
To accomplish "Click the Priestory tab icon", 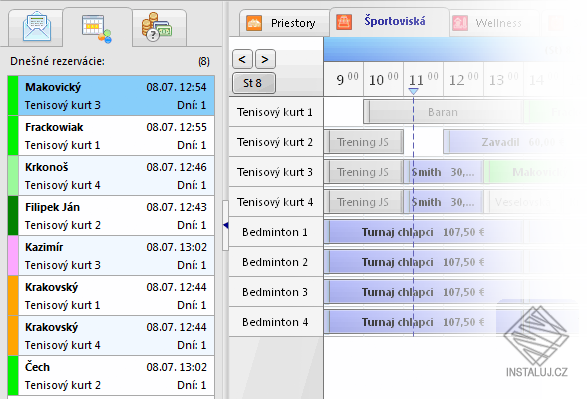I will coord(254,23).
